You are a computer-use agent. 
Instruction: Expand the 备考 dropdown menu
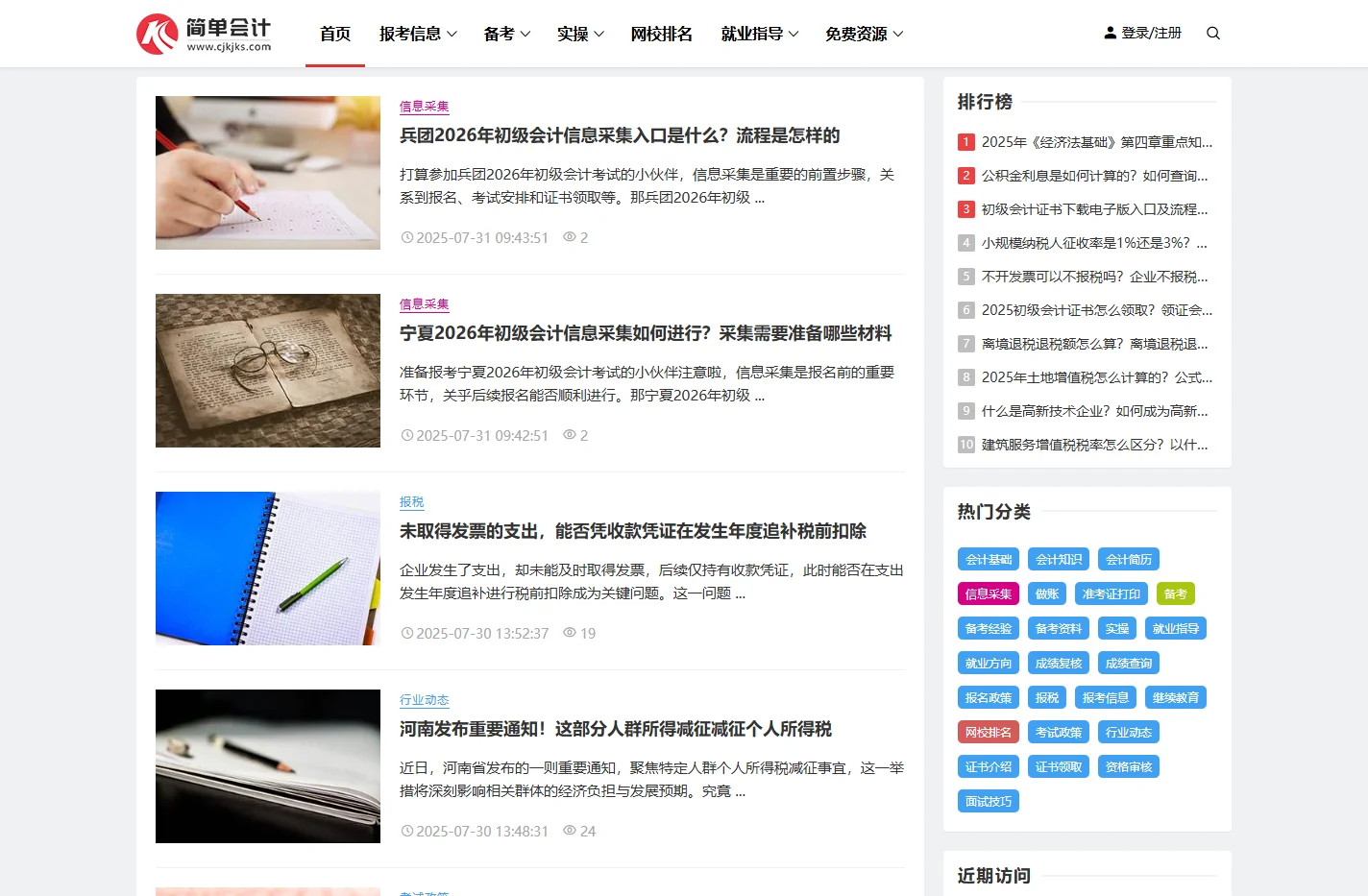(x=507, y=34)
